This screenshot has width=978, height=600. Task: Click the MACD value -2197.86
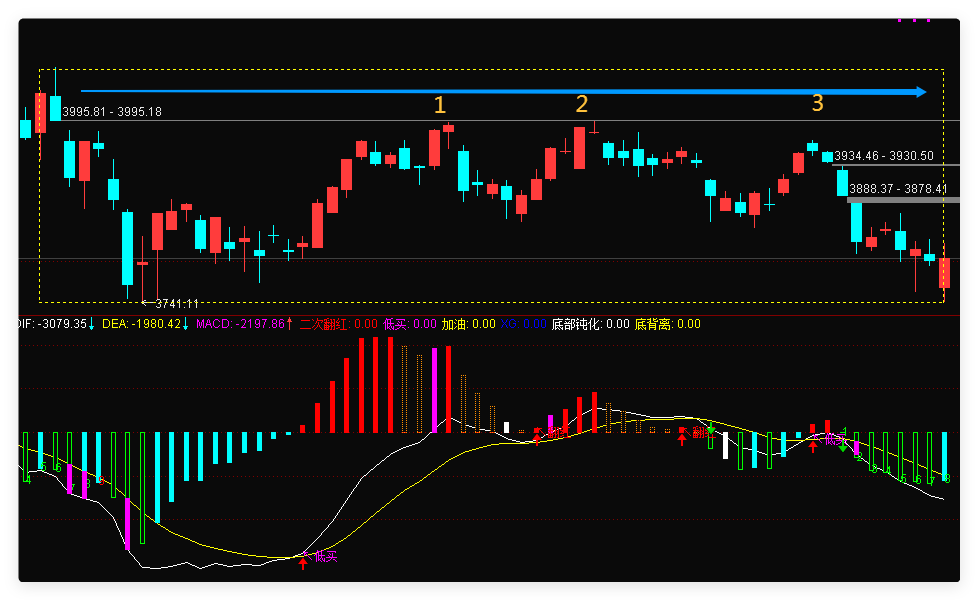259,324
